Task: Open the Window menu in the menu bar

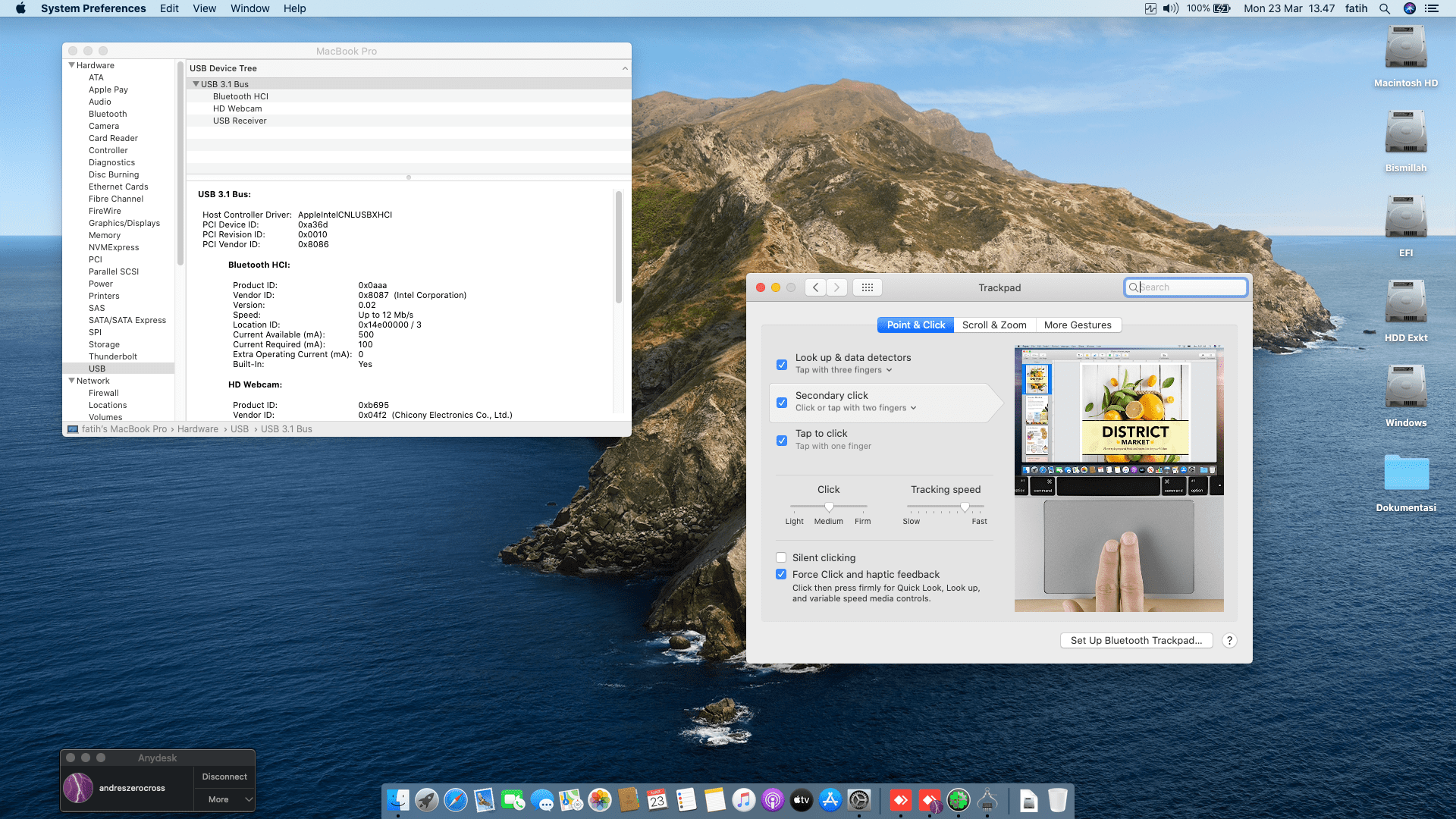Action: tap(249, 8)
